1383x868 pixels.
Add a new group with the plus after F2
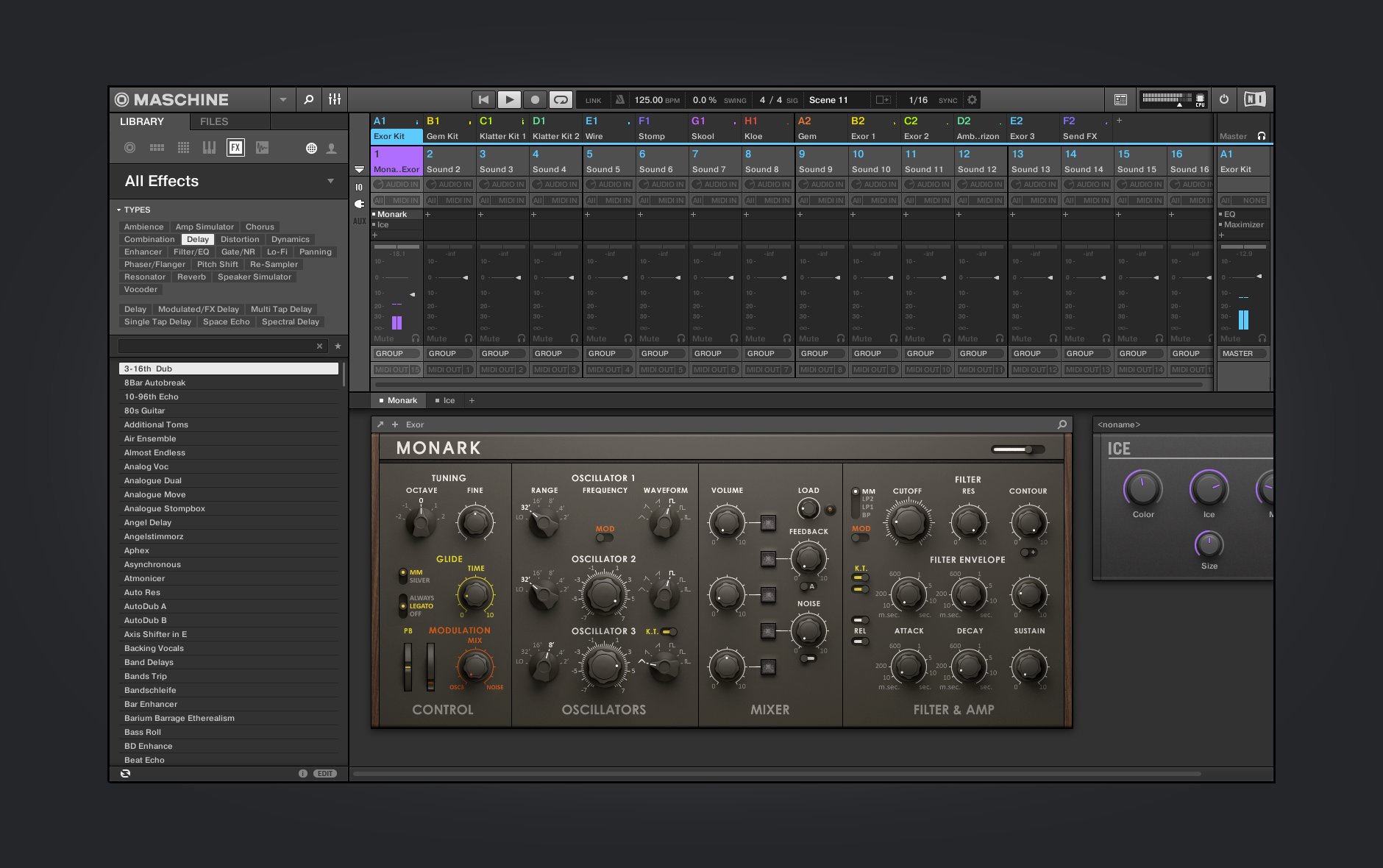(x=1119, y=120)
